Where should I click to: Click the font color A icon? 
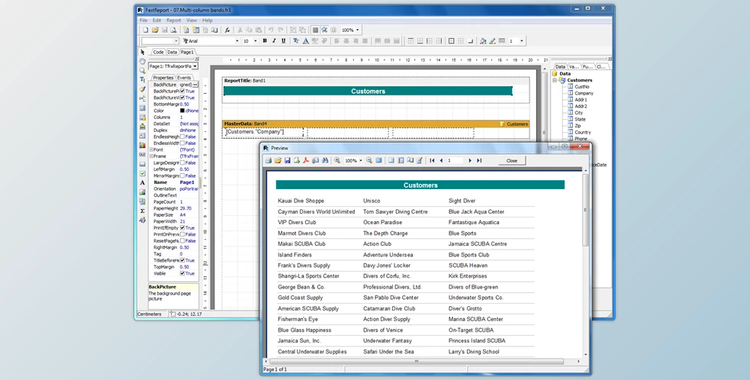(306, 41)
